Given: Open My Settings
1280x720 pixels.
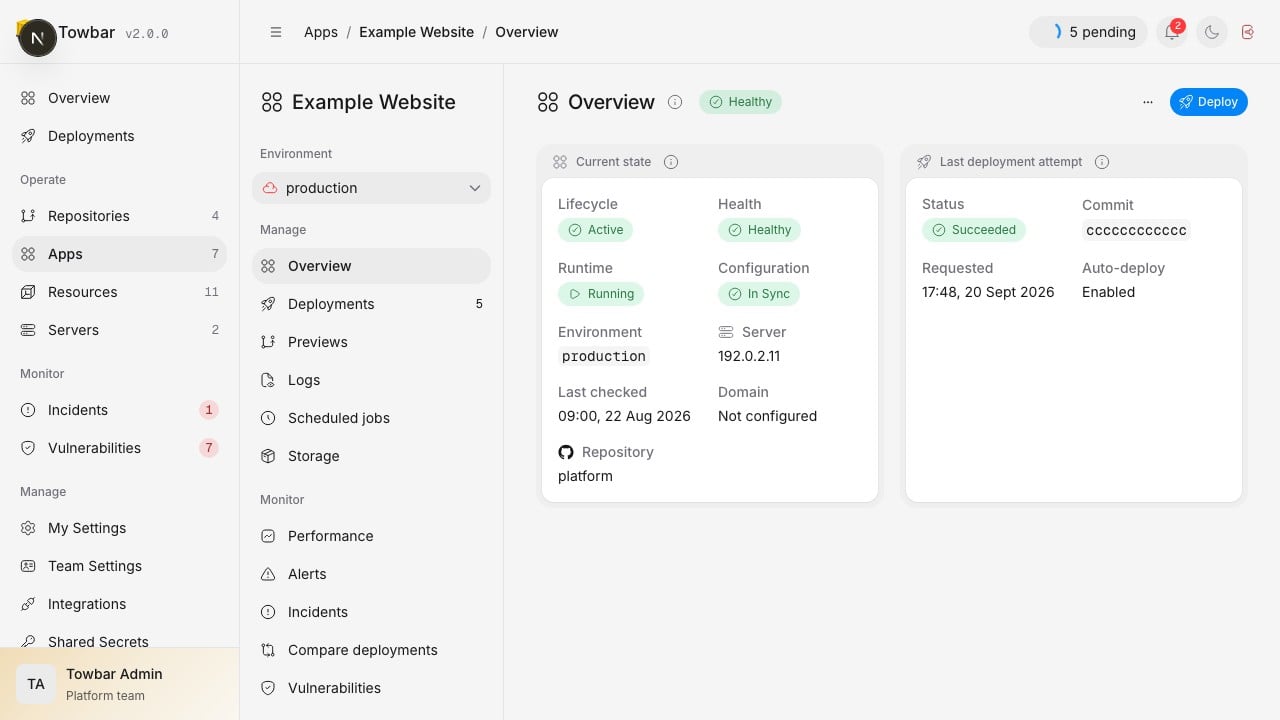Looking at the screenshot, I should point(119,528).
